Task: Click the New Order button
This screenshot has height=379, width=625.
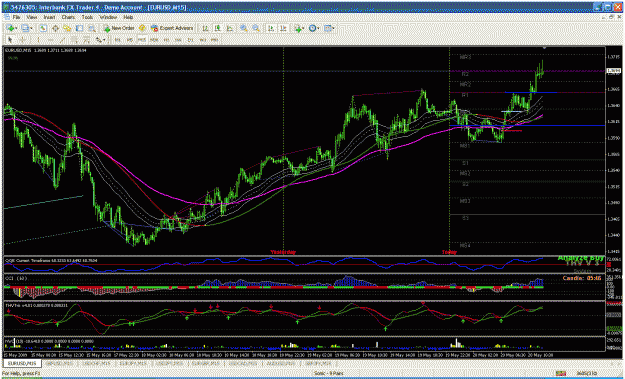Action: [119, 28]
